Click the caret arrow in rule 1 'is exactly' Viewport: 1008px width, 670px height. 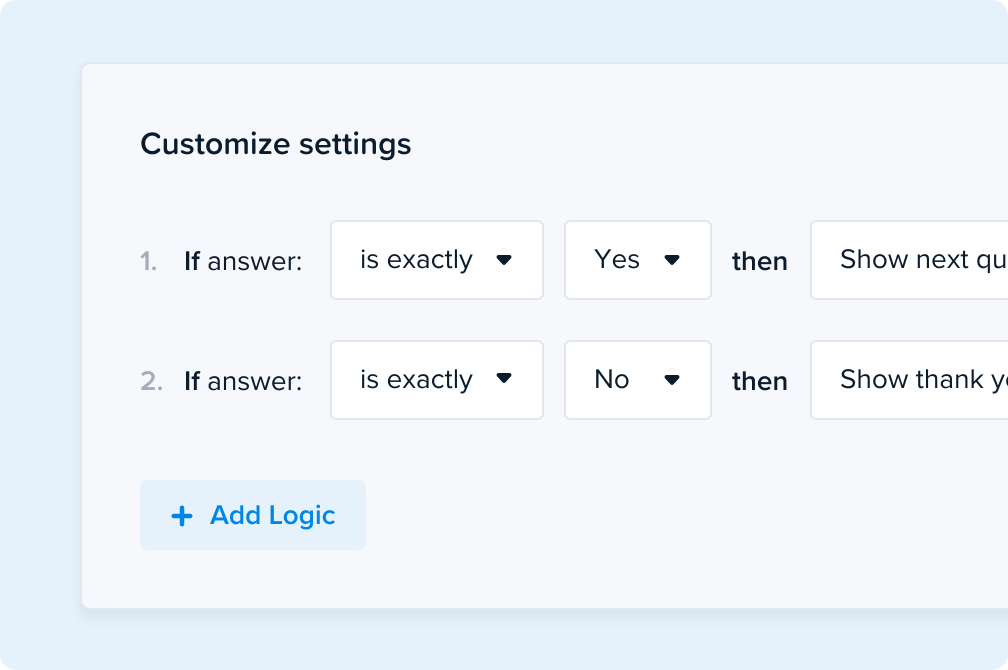click(504, 260)
